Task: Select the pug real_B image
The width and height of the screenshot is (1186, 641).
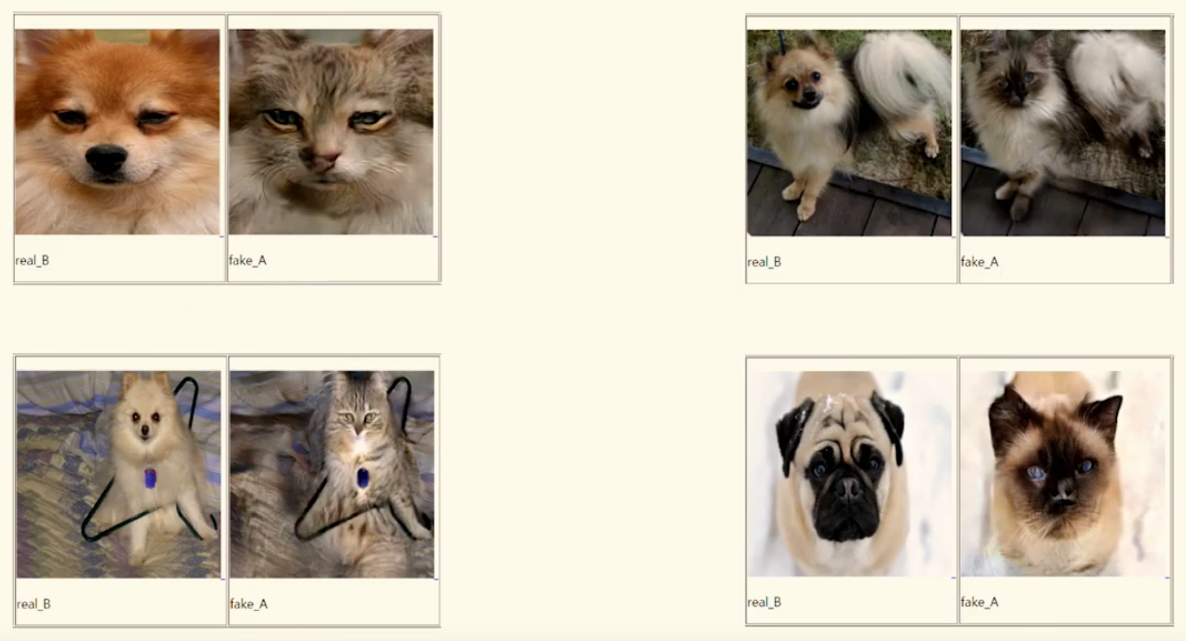Action: coord(851,474)
